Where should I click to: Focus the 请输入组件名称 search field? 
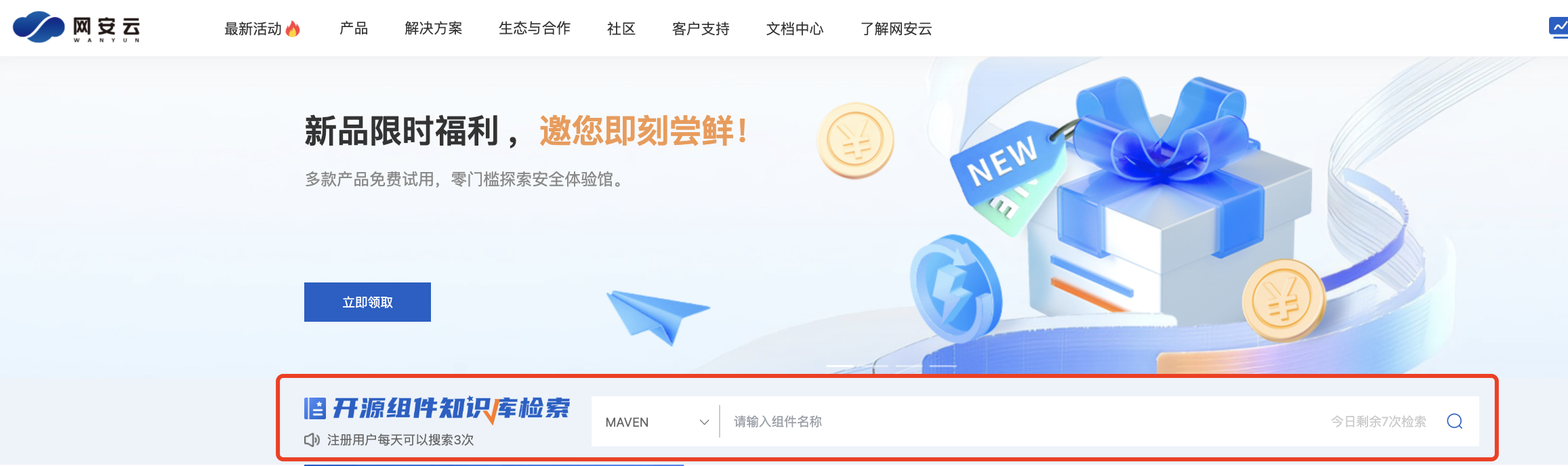tap(1016, 421)
